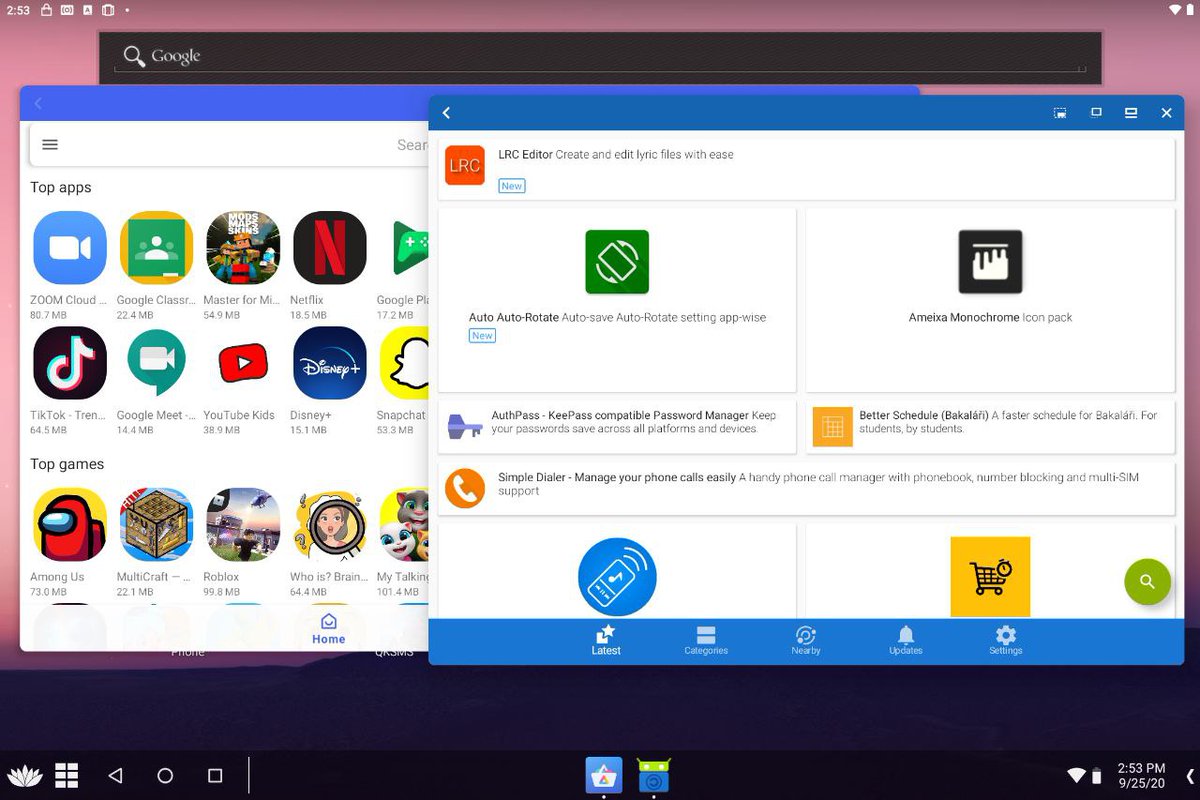The image size is (1200, 800).
Task: Open YouTube Kids app entry
Action: coord(243,380)
